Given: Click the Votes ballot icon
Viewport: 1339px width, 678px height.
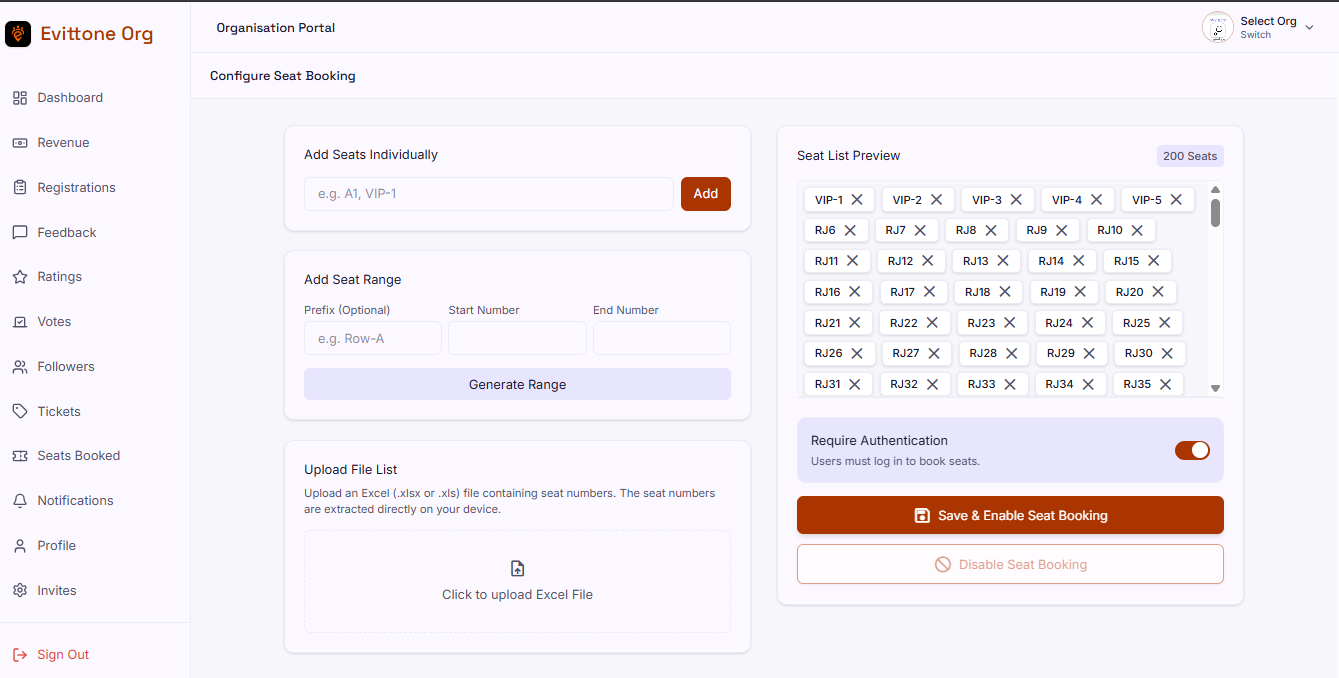Looking at the screenshot, I should coord(20,322).
